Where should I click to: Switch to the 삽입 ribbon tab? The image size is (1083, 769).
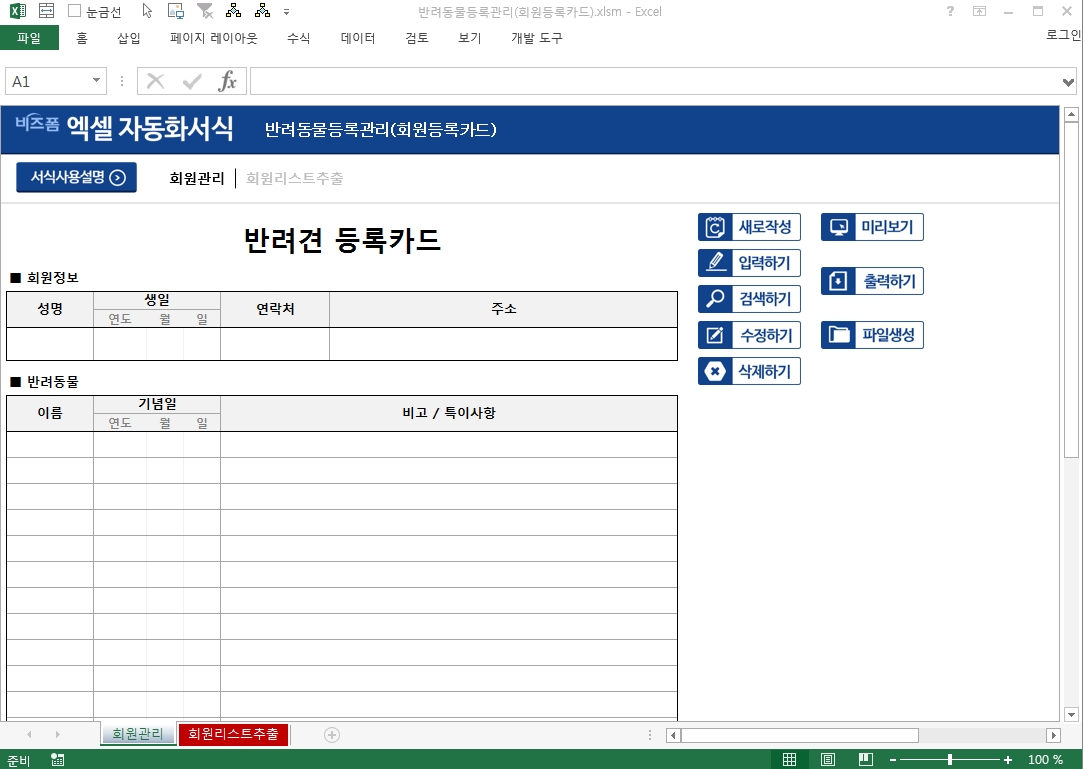tap(128, 38)
